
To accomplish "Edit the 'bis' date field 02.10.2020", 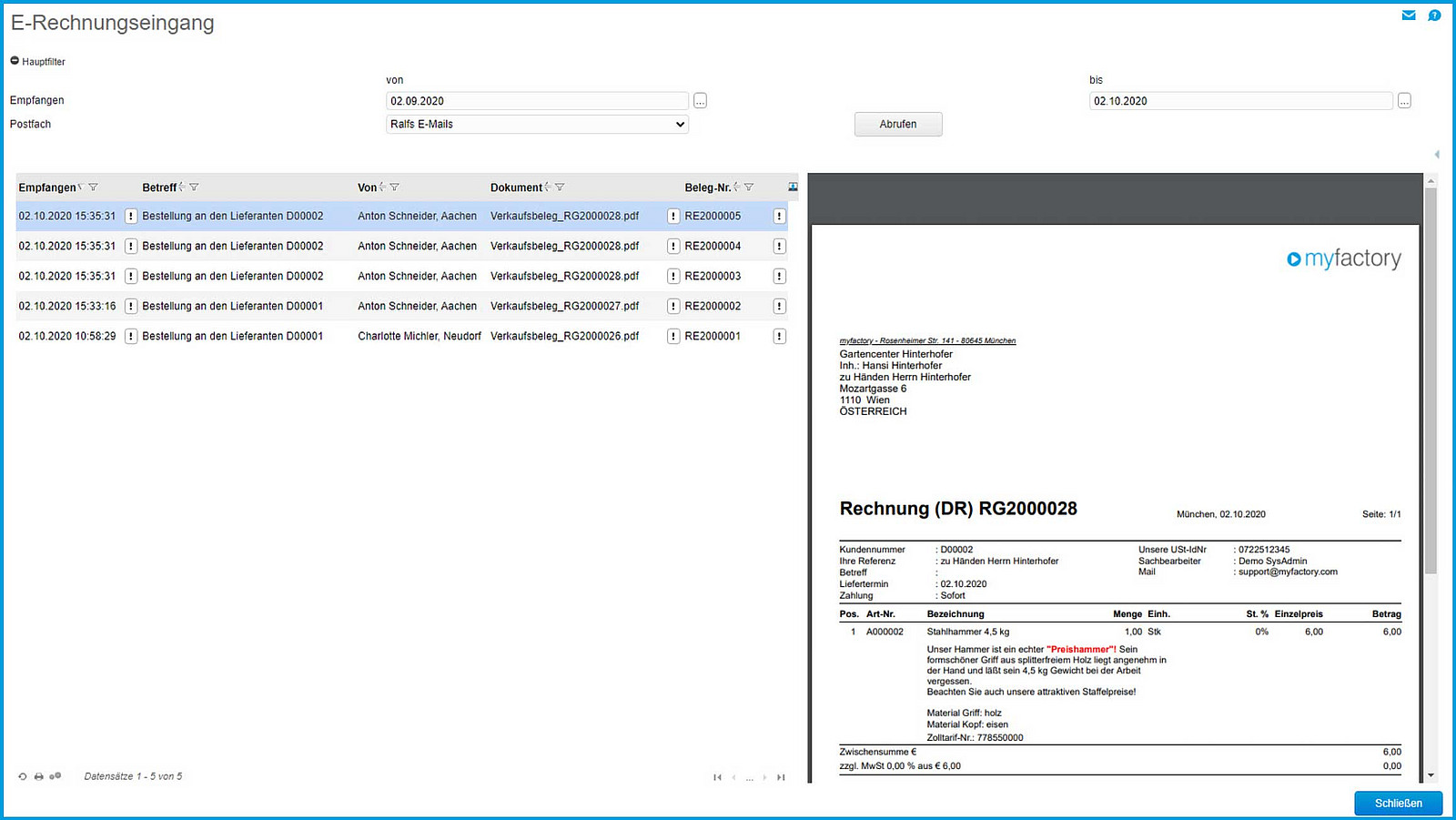I will click(x=1240, y=101).
